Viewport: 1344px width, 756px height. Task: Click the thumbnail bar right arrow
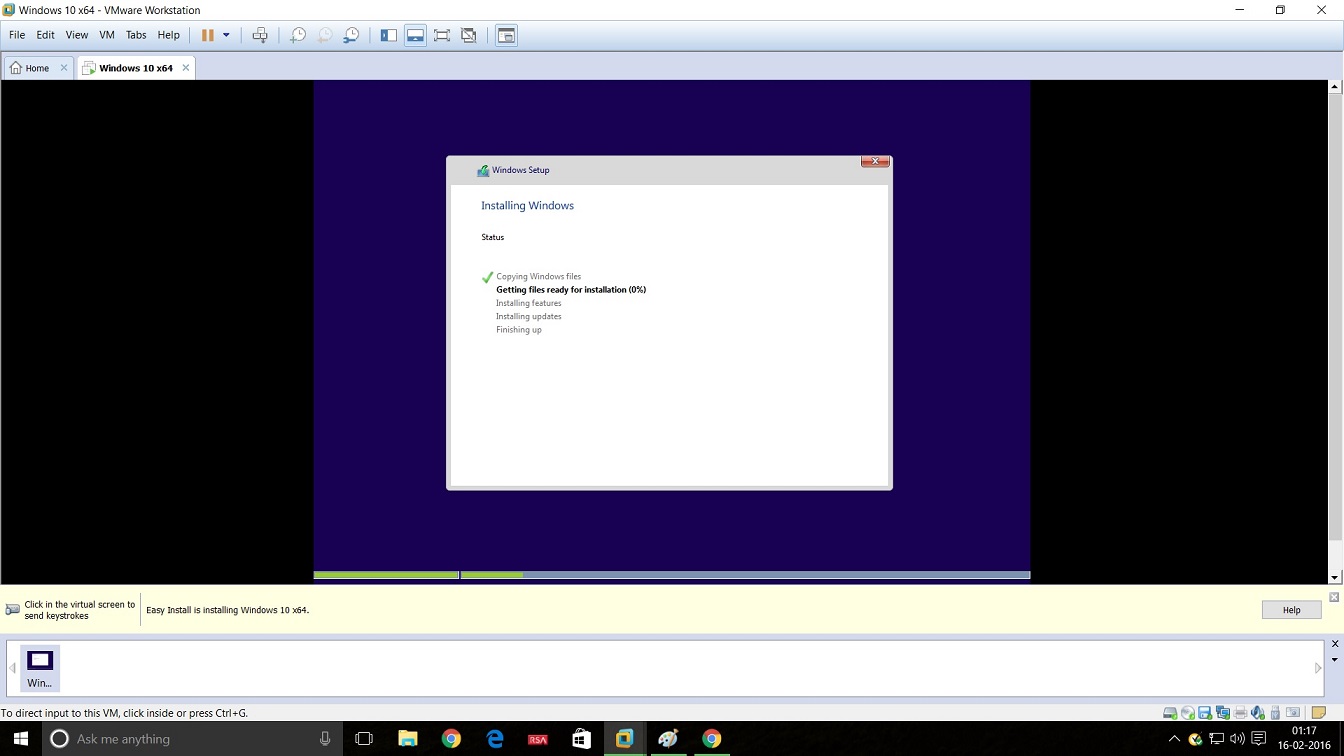click(1318, 668)
